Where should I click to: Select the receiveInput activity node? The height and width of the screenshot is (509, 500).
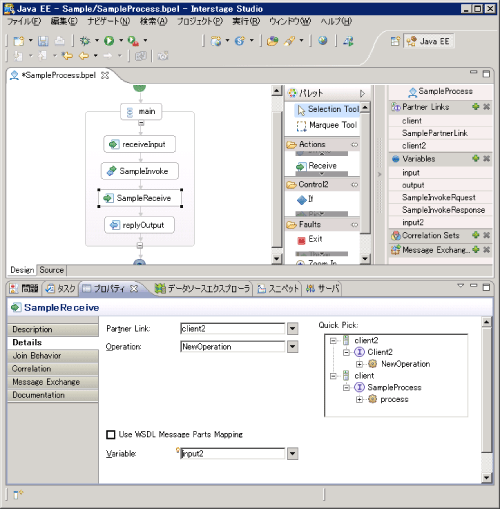[x=139, y=144]
